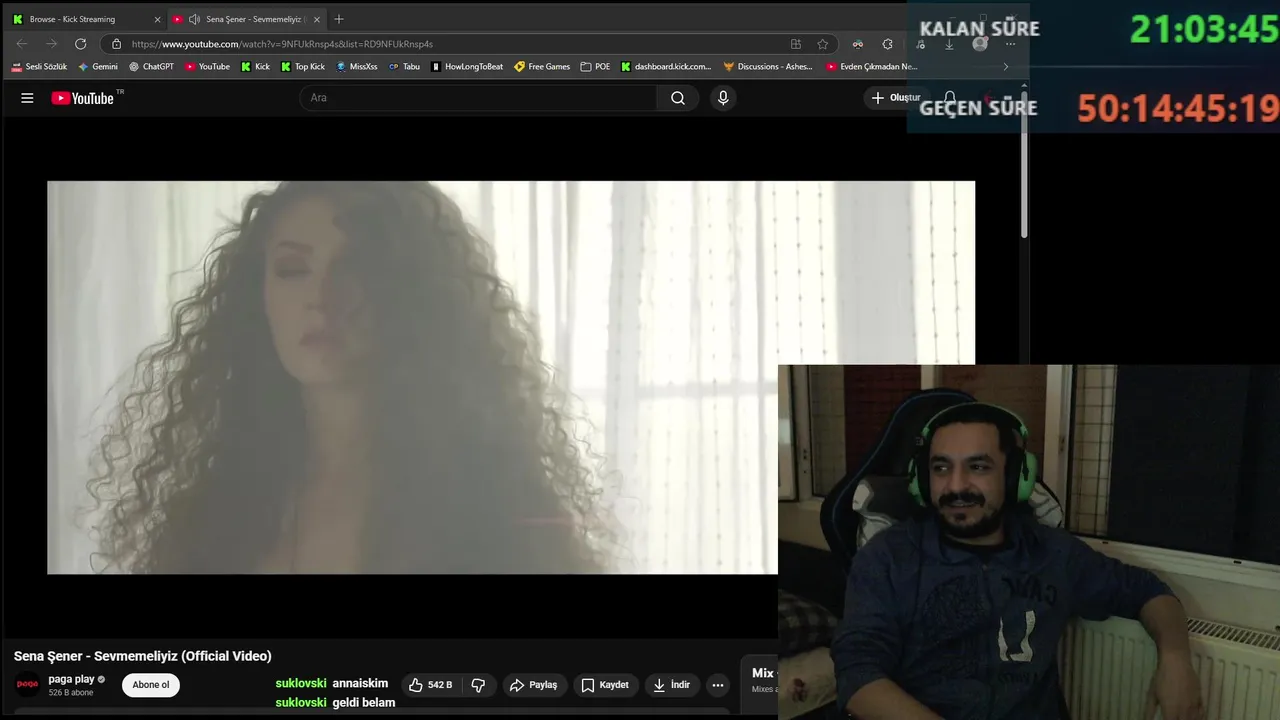This screenshot has height=720, width=1280.
Task: Click the browser address bar URL
Action: (x=282, y=44)
